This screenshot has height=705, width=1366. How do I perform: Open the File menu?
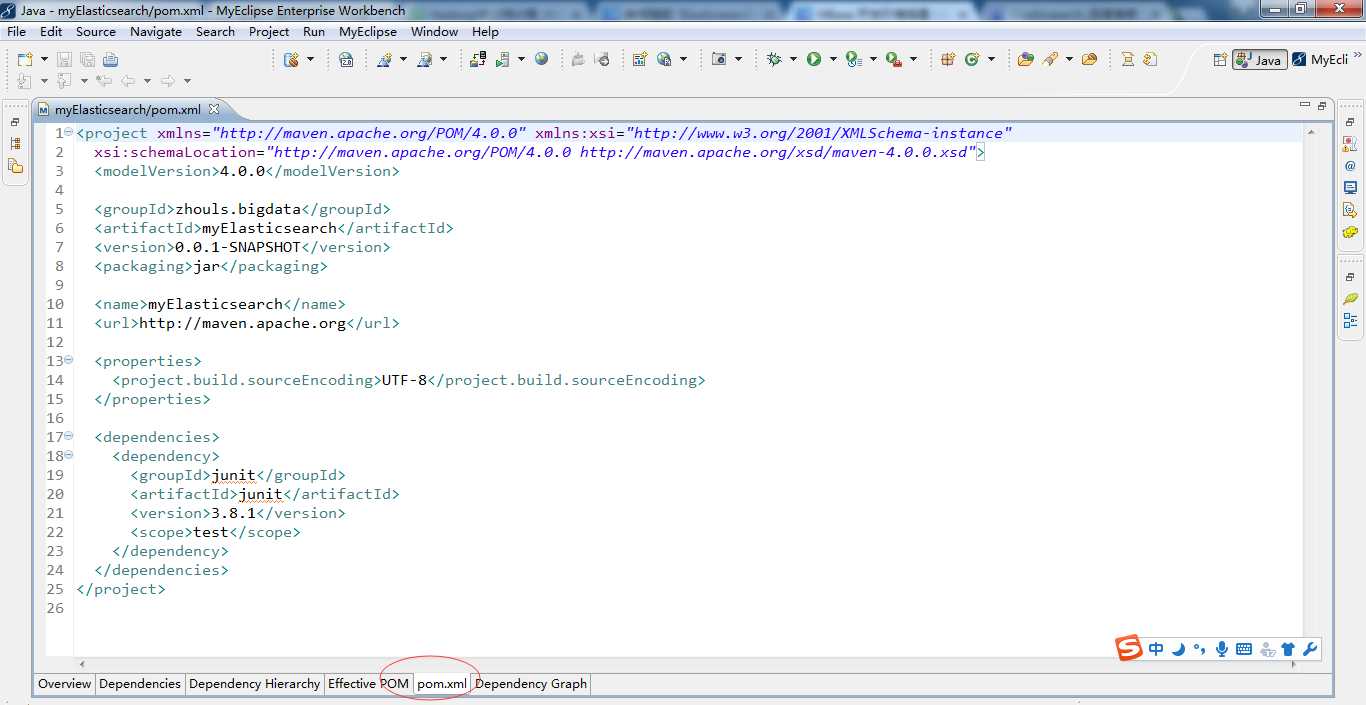pos(16,31)
